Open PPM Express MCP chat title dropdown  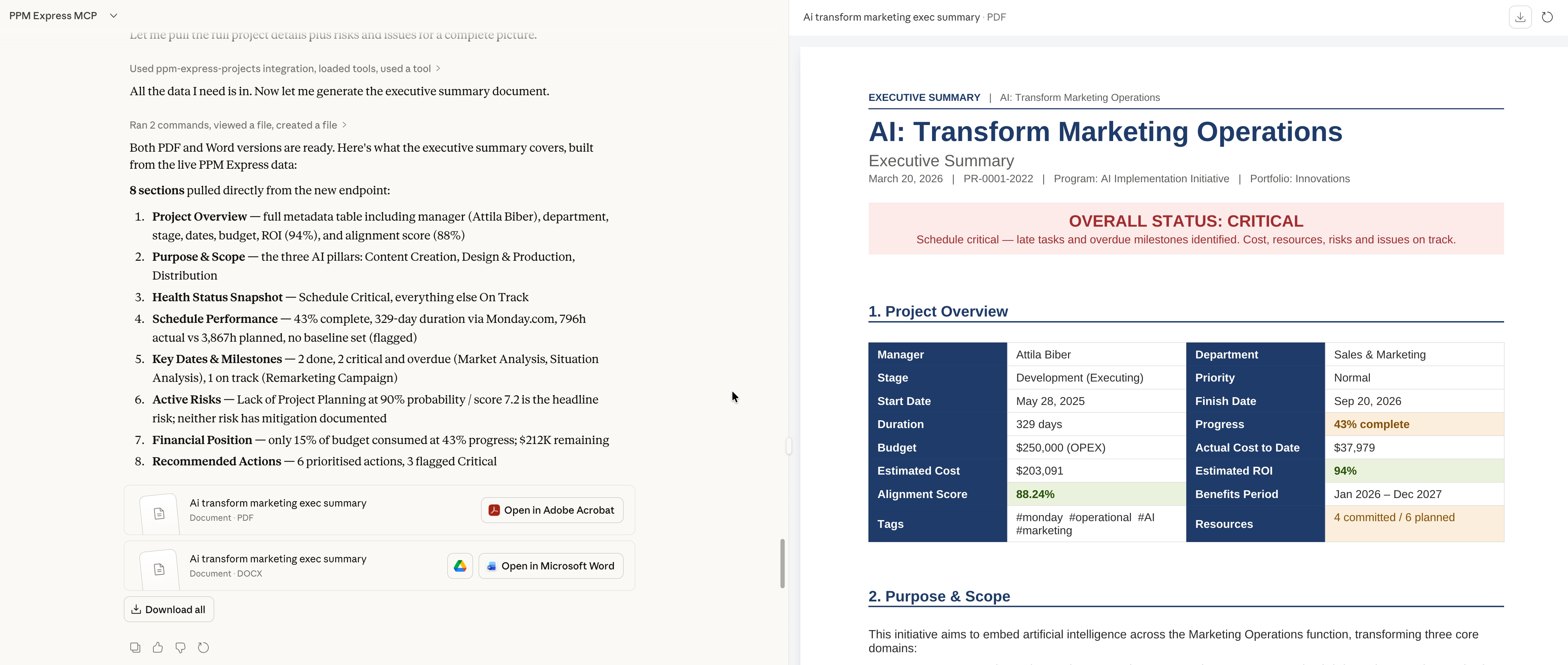113,16
